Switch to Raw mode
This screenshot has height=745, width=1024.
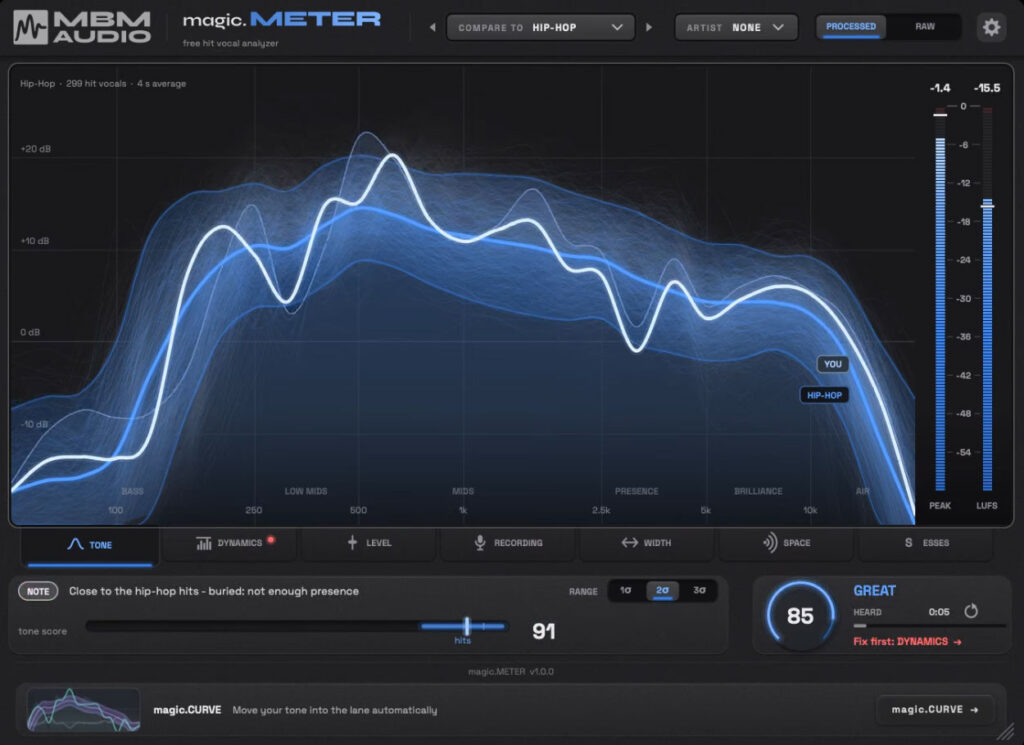tap(925, 27)
